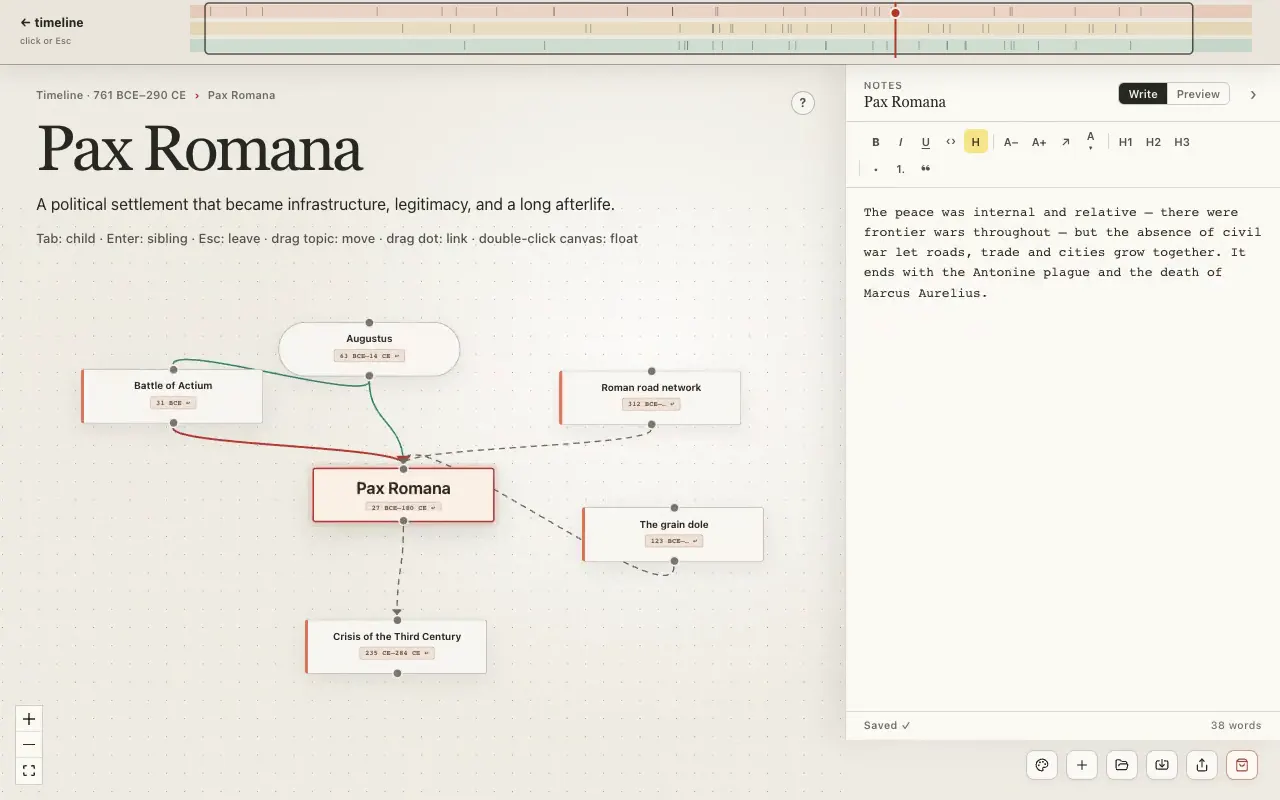Edit the 312 BCE date chip on Roman road network
Screen dimensions: 1280x800
point(651,404)
